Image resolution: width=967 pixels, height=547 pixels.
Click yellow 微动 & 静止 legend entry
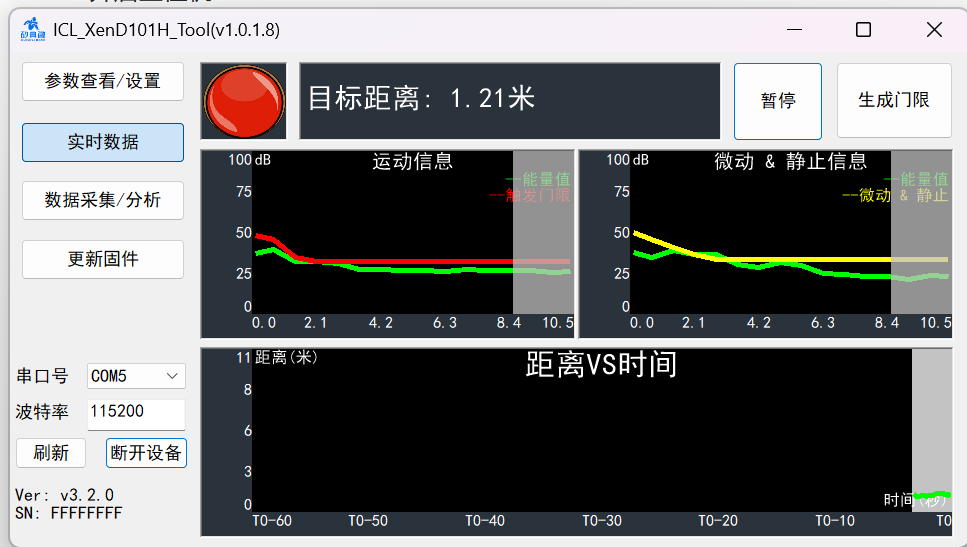coord(895,196)
